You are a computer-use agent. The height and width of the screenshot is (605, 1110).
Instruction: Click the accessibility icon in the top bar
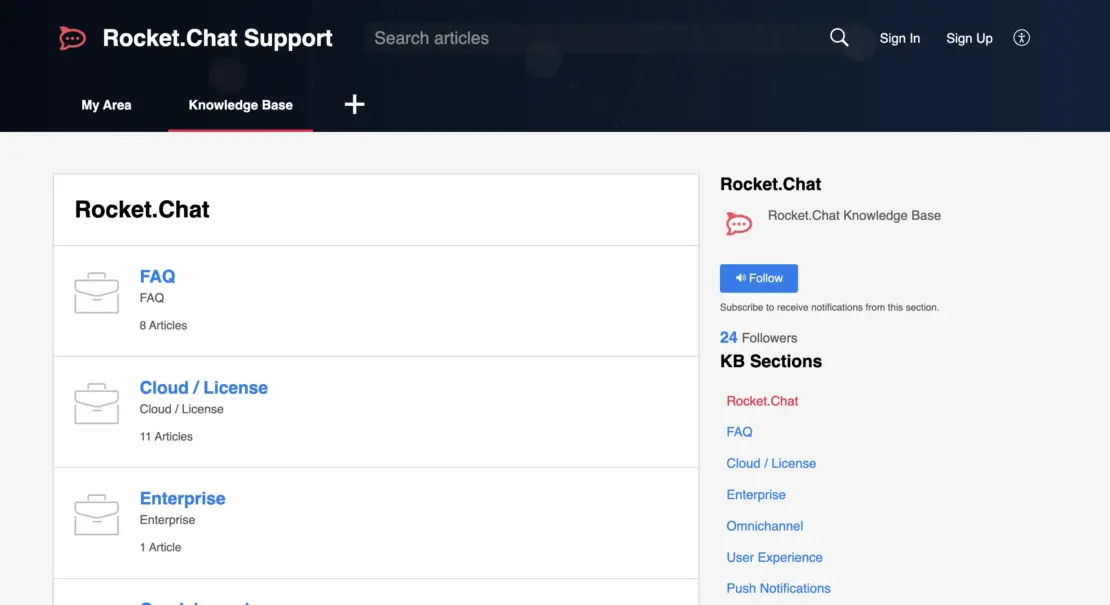click(x=1021, y=37)
